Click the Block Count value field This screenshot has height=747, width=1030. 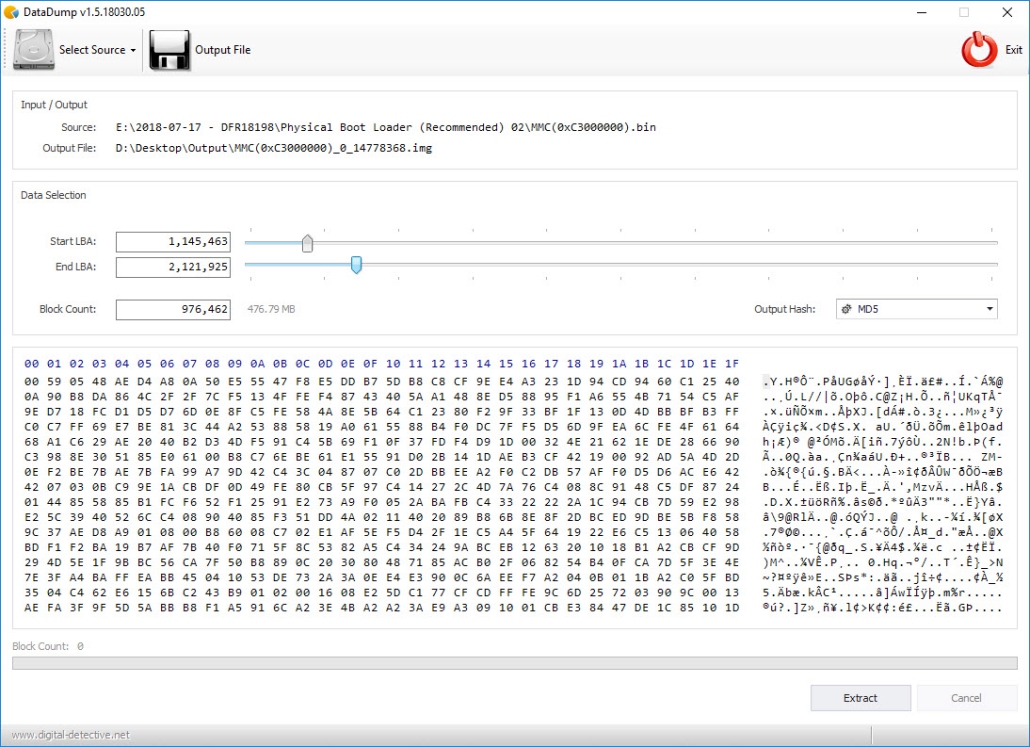(173, 310)
